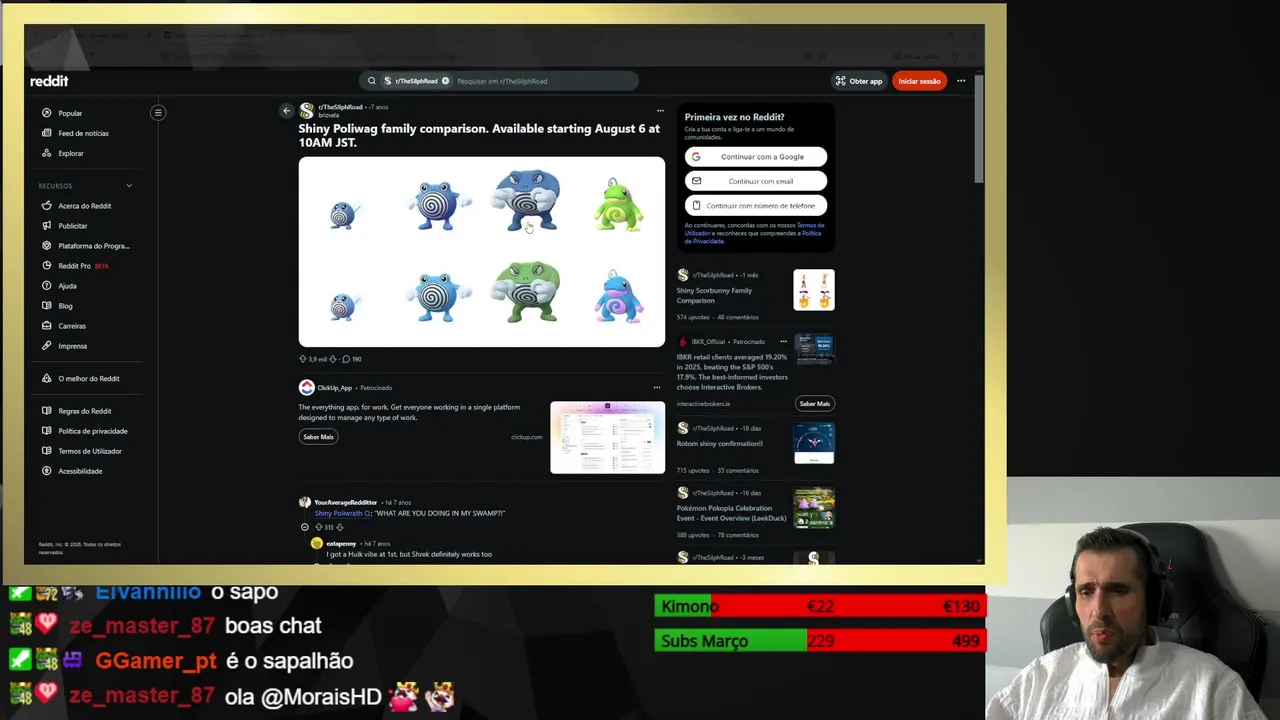1280x720 pixels.
Task: Go back with the post back arrow
Action: point(286,111)
